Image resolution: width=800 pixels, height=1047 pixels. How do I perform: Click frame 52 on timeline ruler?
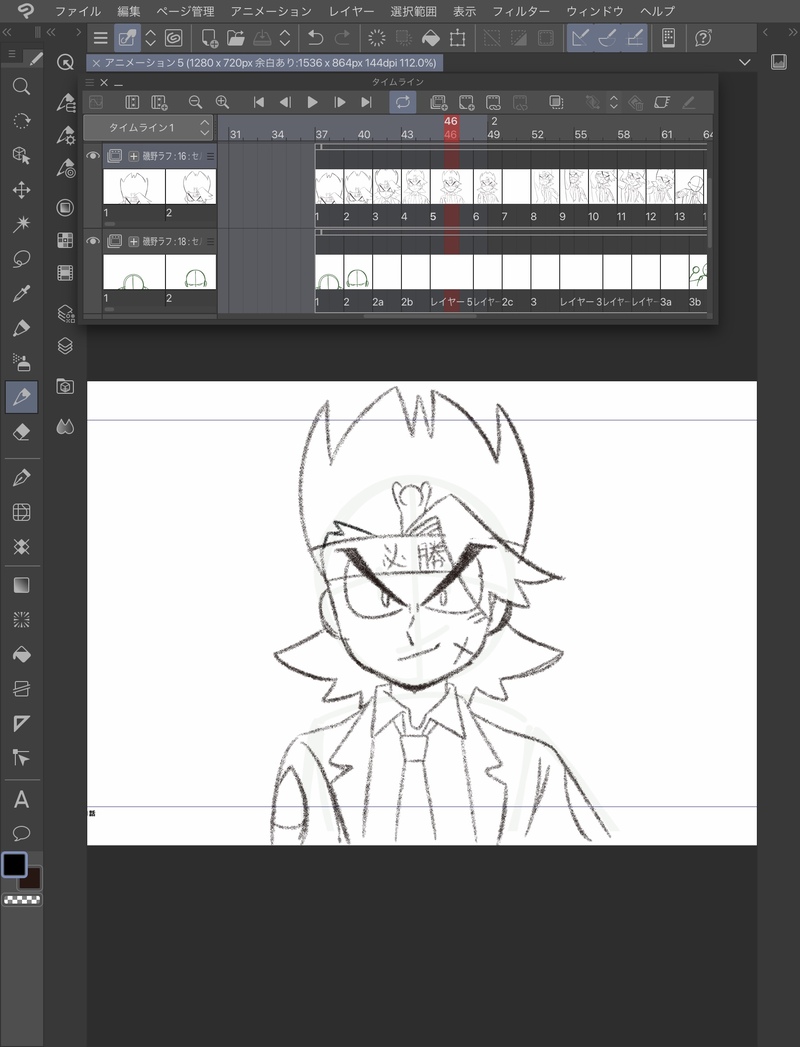[x=538, y=134]
